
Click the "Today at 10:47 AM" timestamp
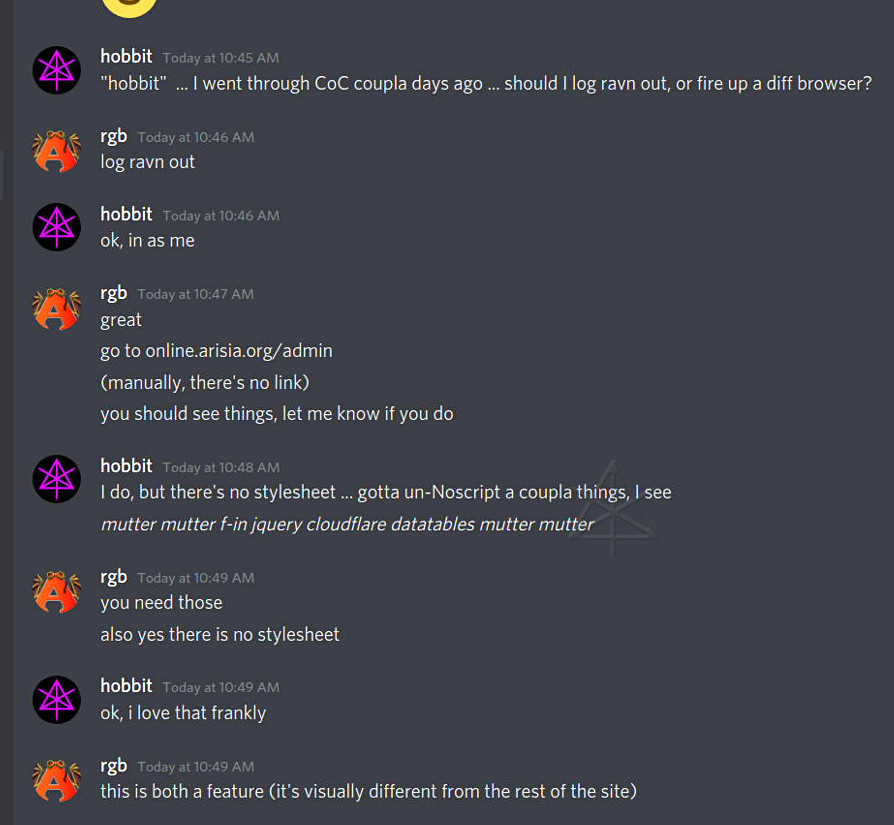(x=196, y=294)
